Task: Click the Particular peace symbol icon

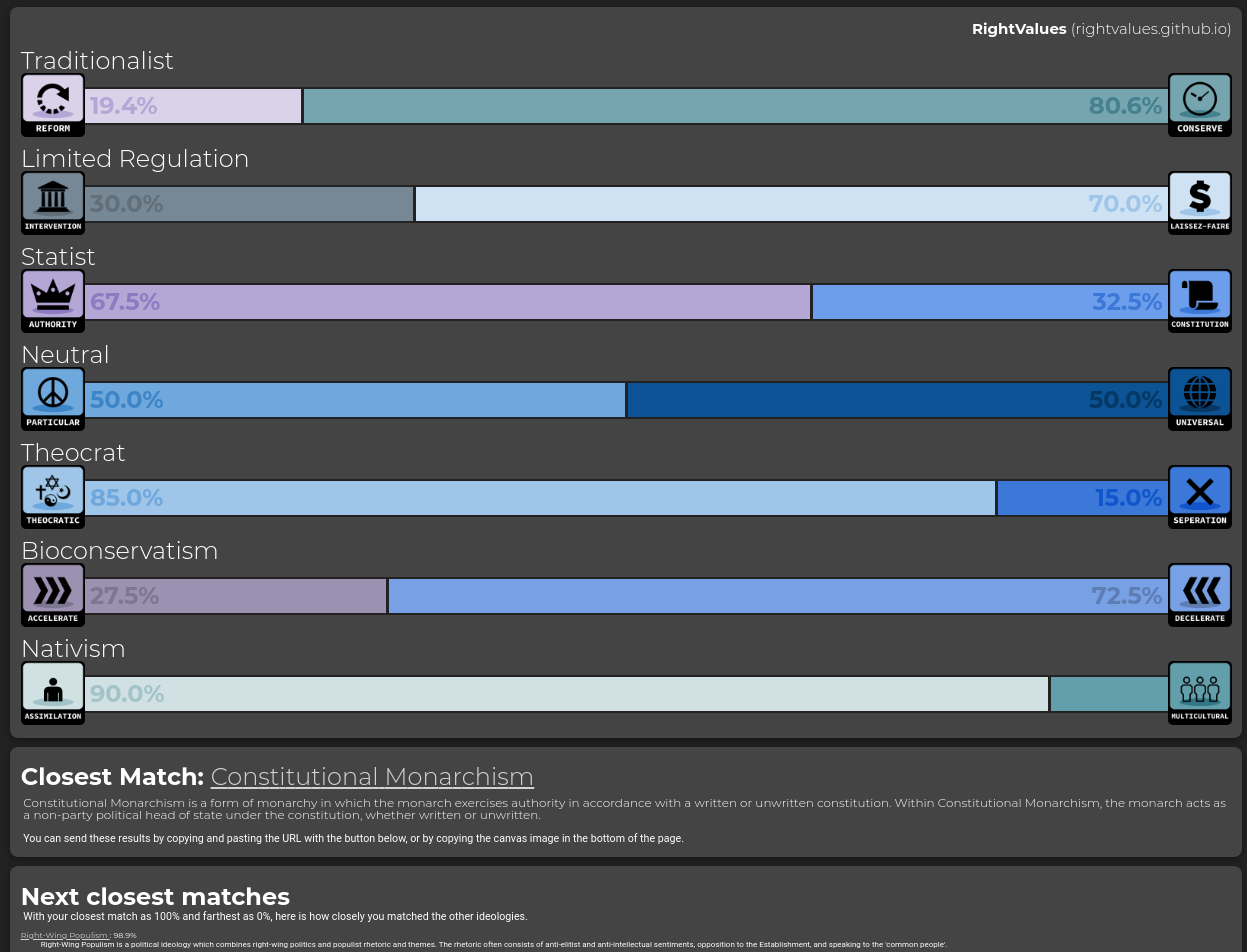Action: pos(52,393)
